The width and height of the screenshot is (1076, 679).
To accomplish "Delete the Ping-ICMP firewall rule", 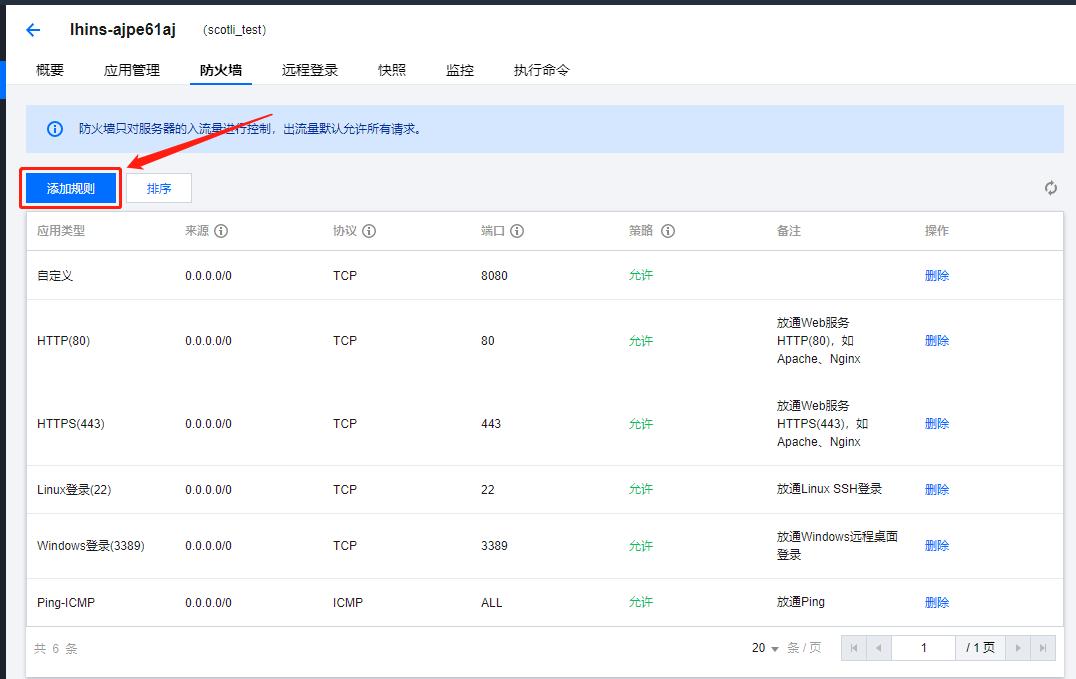I will click(936, 602).
